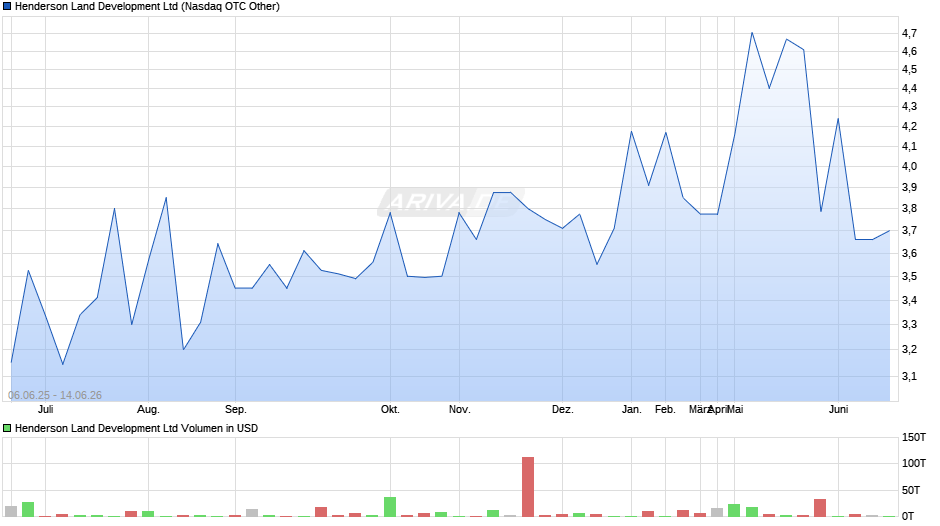940x526 pixels.
Task: Click the 0T volume axis label
Action: (x=908, y=516)
